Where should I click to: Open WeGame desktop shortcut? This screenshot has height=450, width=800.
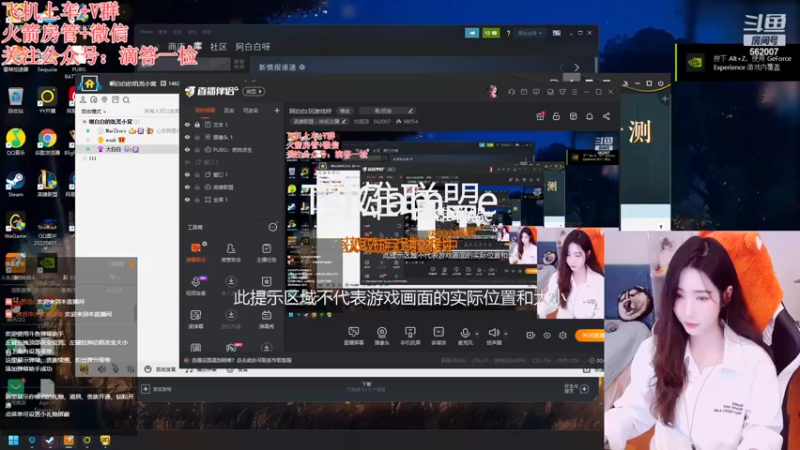15,226
